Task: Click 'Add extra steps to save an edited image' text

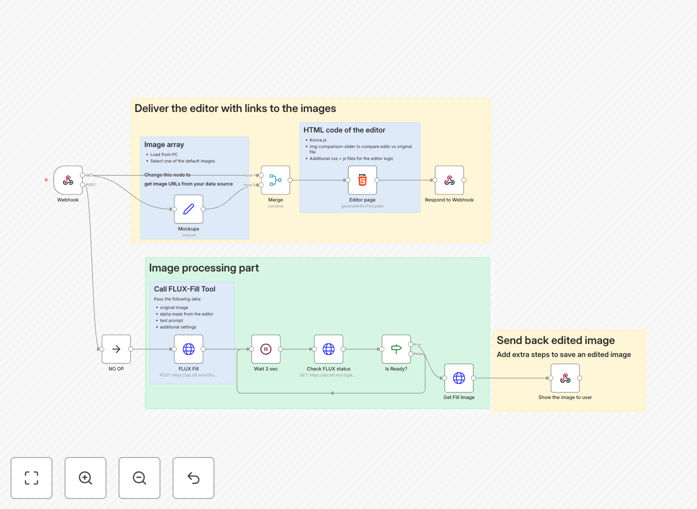Action: 564,354
